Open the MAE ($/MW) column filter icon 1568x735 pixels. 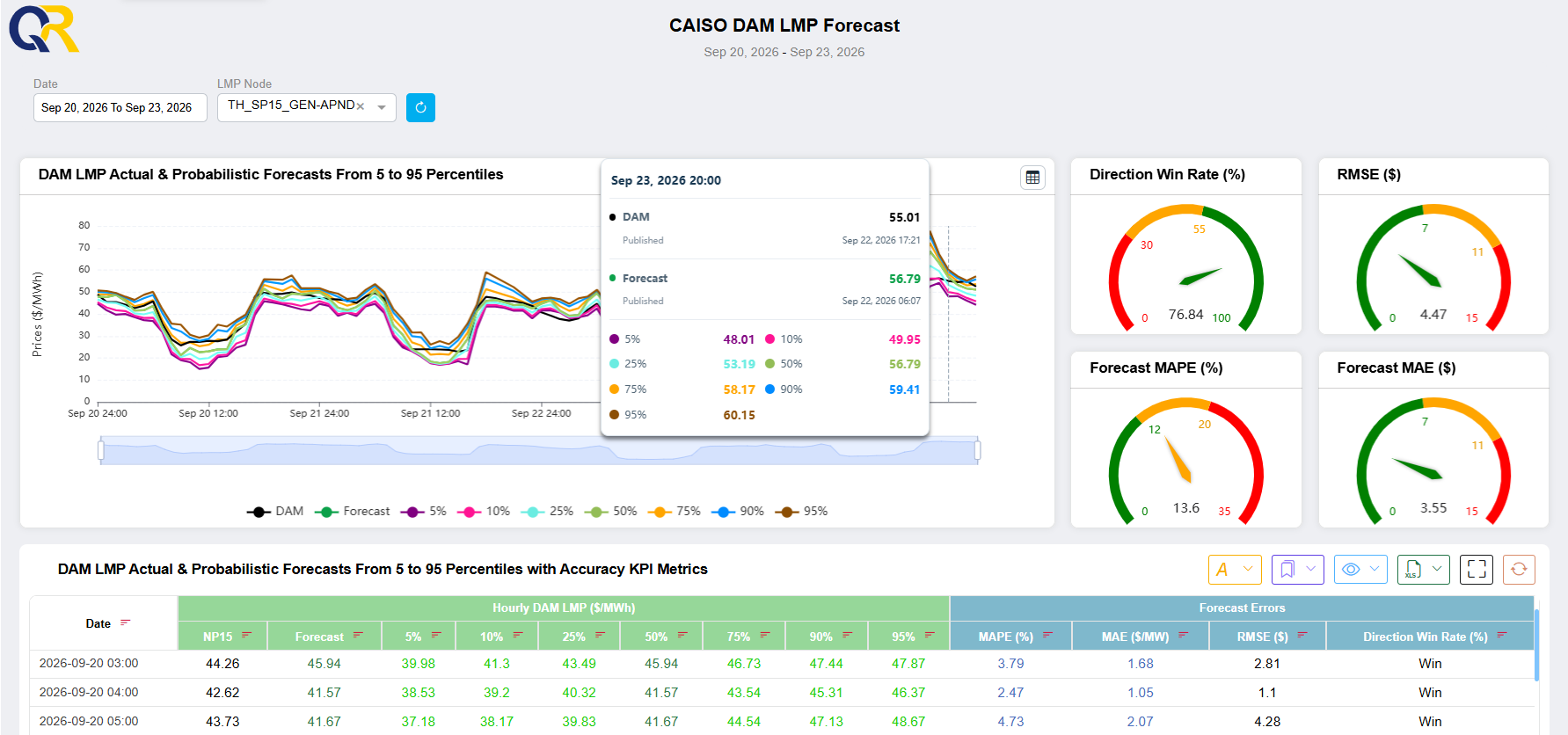click(x=1183, y=636)
